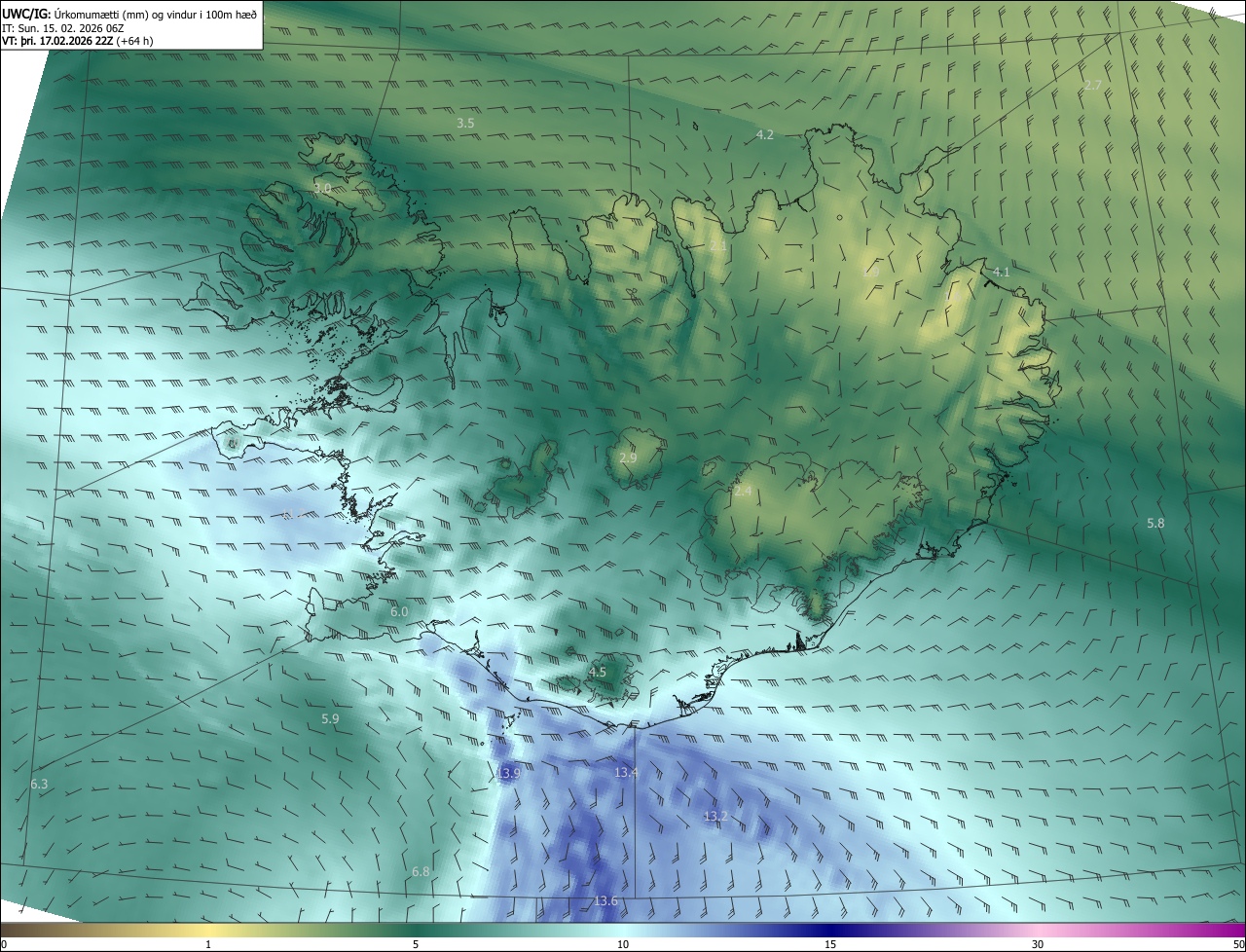The height and width of the screenshot is (952, 1246).
Task: Click the 4.2 value label north of Iceland
Action: pyautogui.click(x=764, y=134)
